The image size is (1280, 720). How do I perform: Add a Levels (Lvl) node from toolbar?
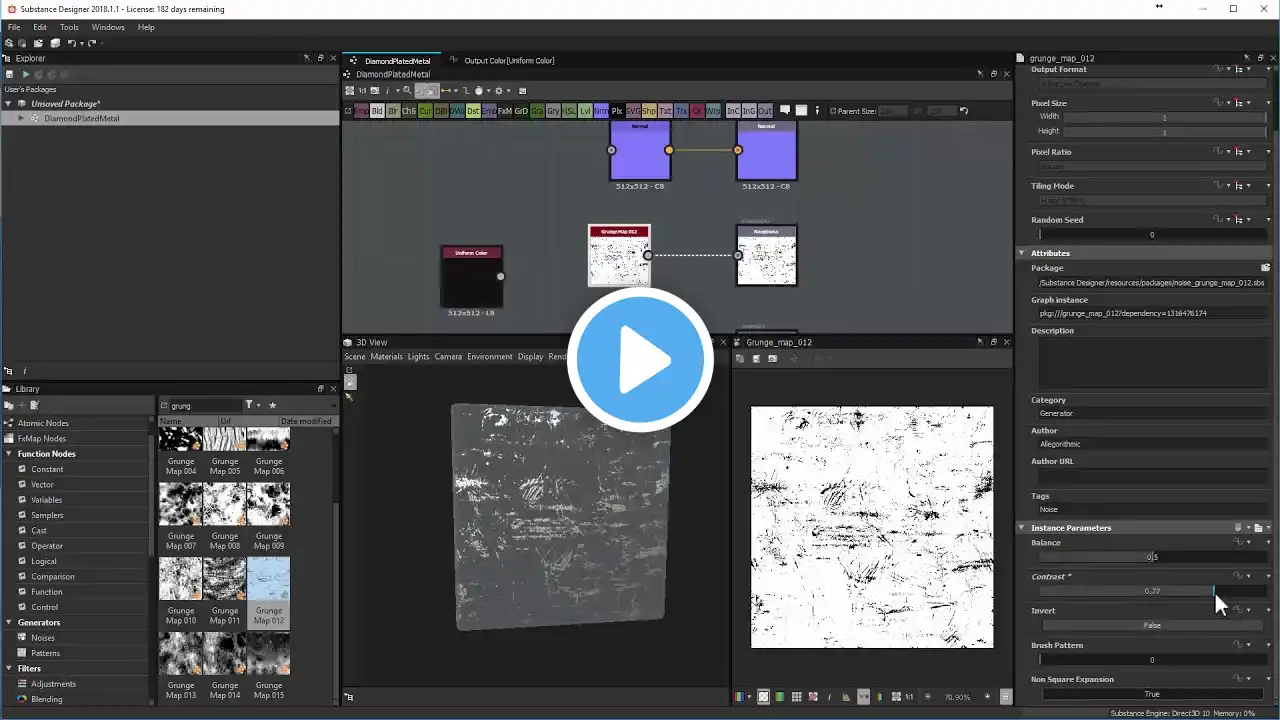(586, 111)
